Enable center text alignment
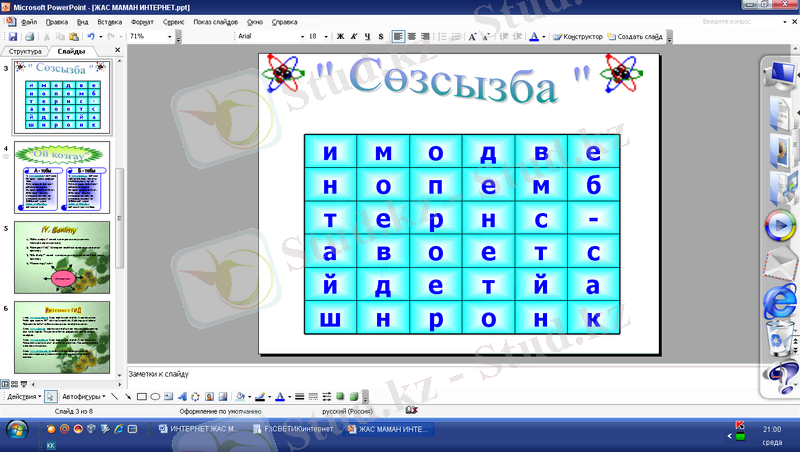The image size is (800, 452). click(x=412, y=36)
